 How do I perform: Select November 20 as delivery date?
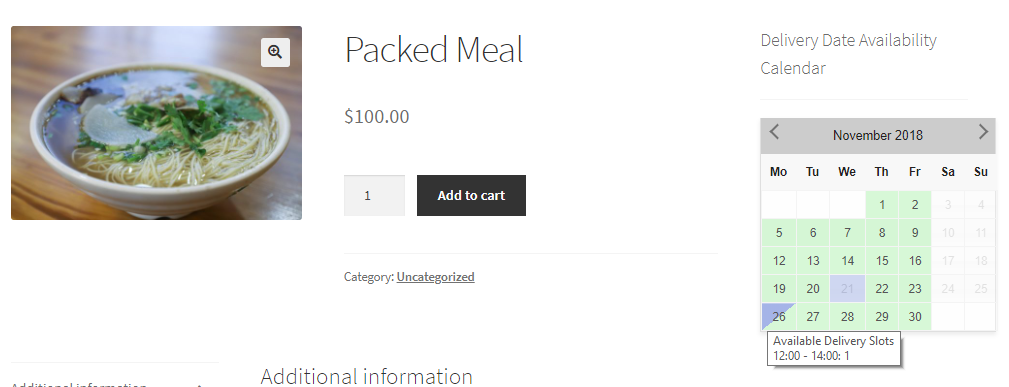tap(813, 288)
